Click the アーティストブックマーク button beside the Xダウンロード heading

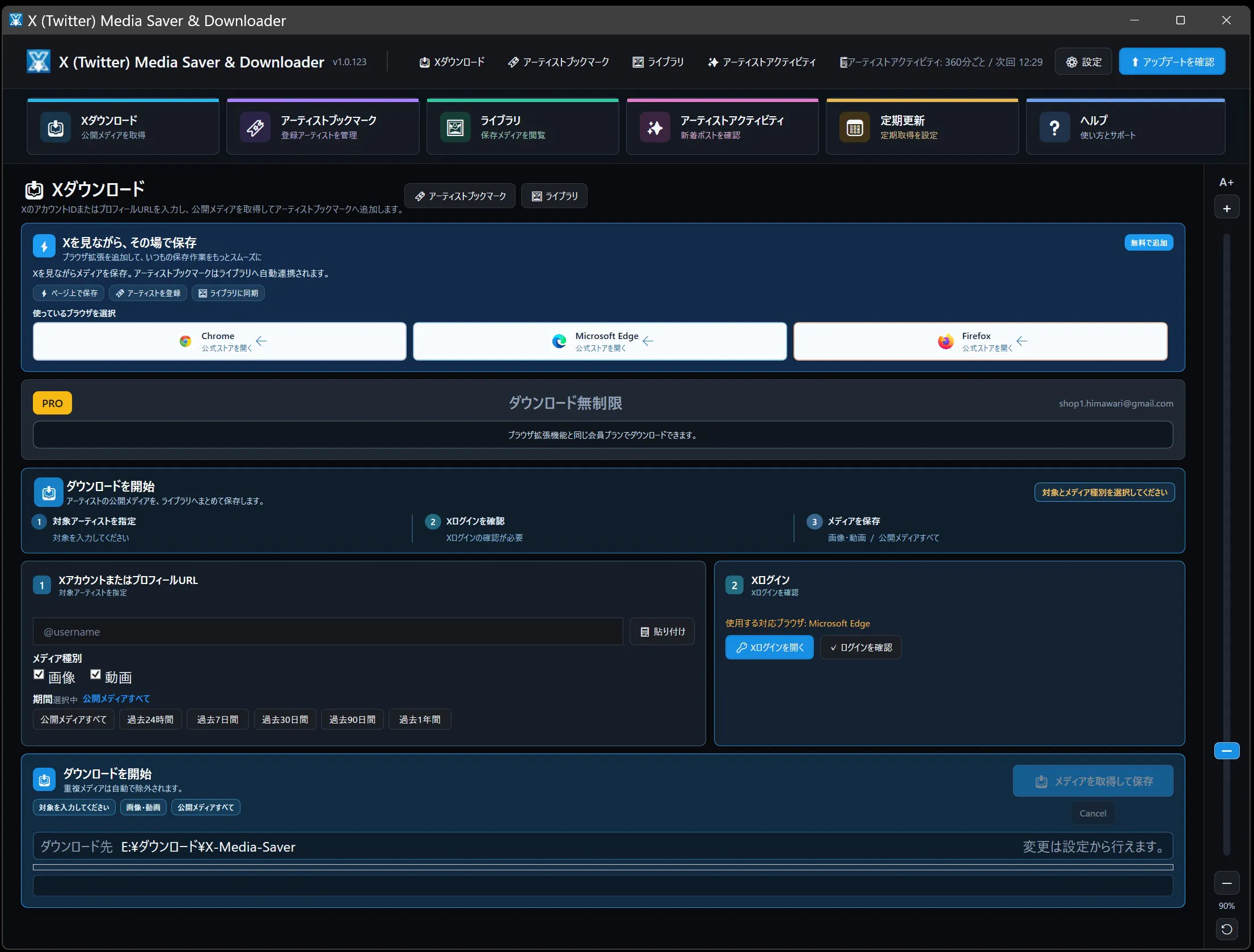click(x=460, y=196)
